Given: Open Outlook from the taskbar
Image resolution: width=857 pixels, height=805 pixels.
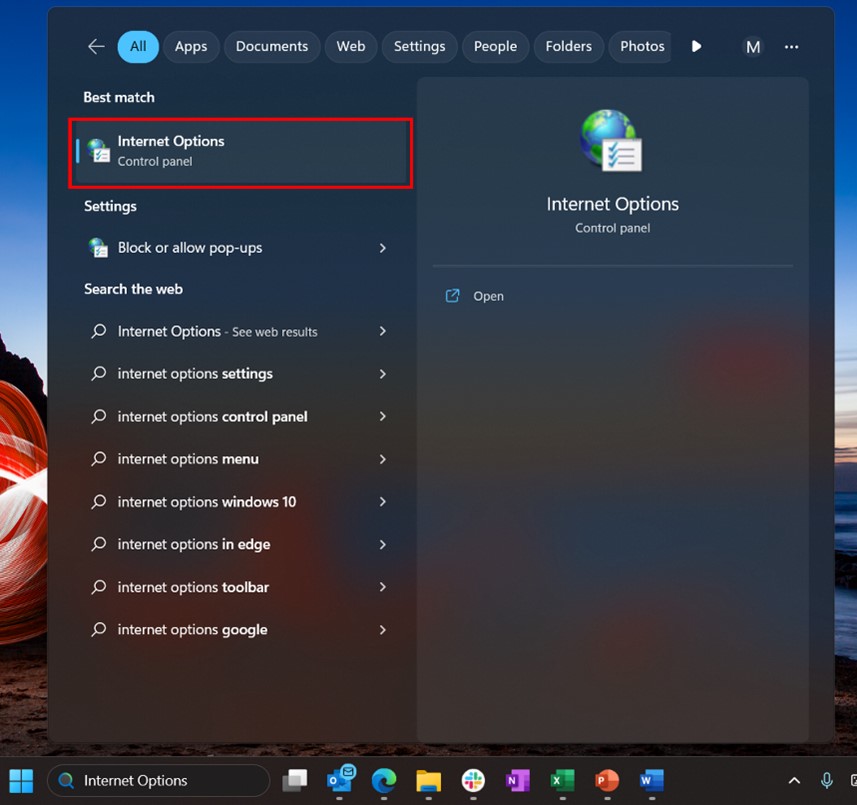Looking at the screenshot, I should click(x=340, y=780).
